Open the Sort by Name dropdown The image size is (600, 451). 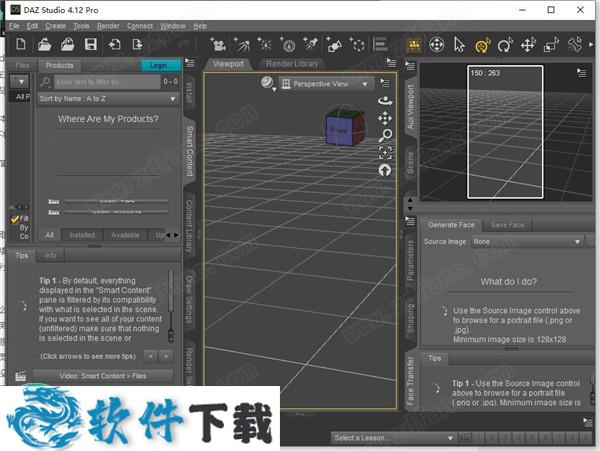coord(108,99)
